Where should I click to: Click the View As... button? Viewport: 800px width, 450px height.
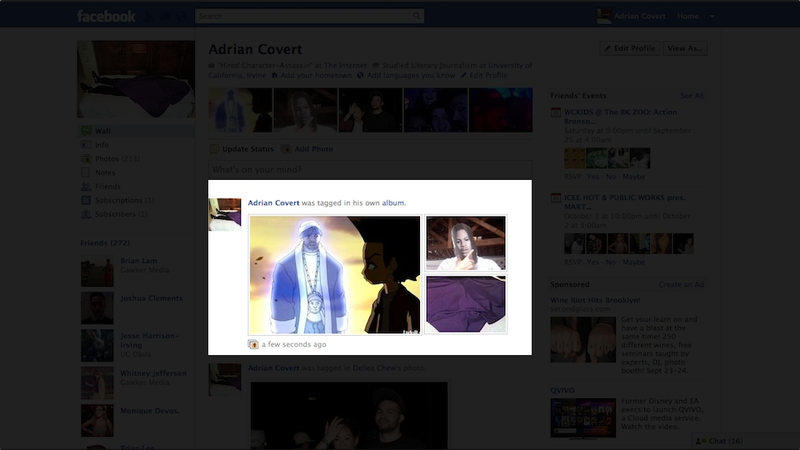[685, 48]
